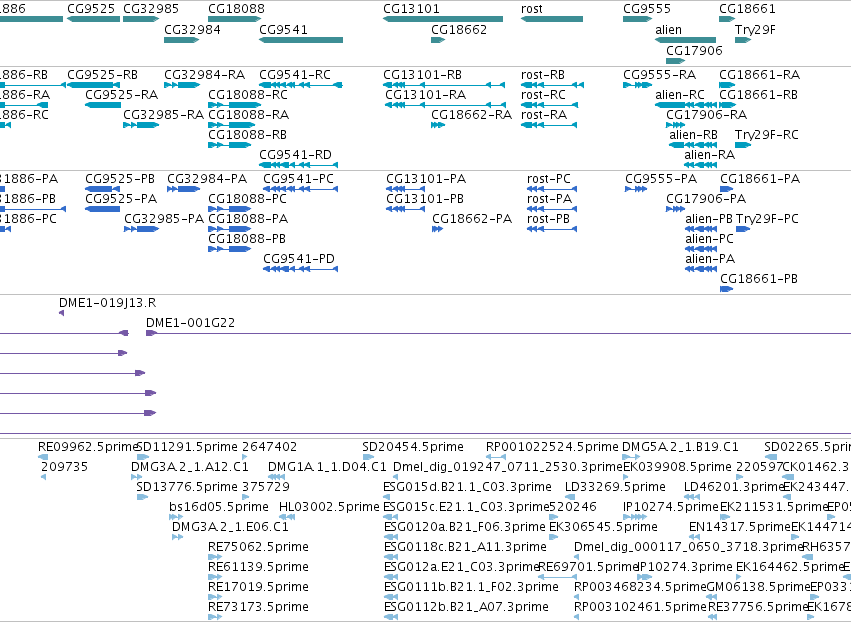Select protein Try29F-PC
Viewport: 851px width, 622px height.
point(767,219)
